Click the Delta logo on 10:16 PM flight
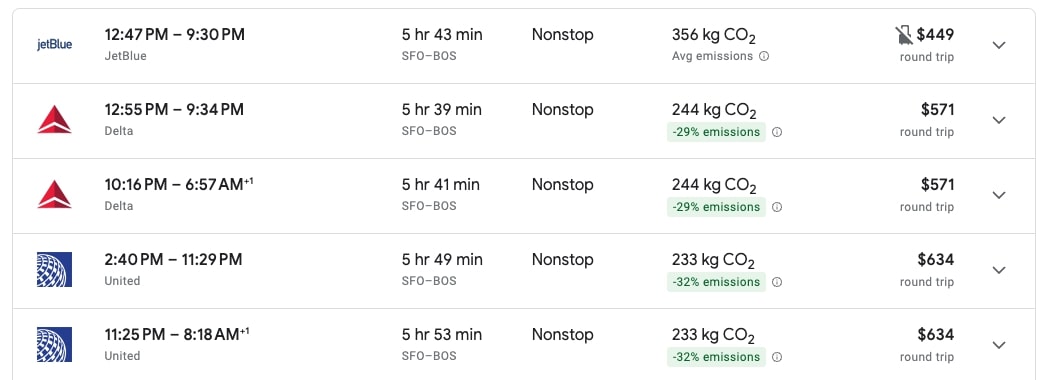The width and height of the screenshot is (1041, 380). click(54, 195)
